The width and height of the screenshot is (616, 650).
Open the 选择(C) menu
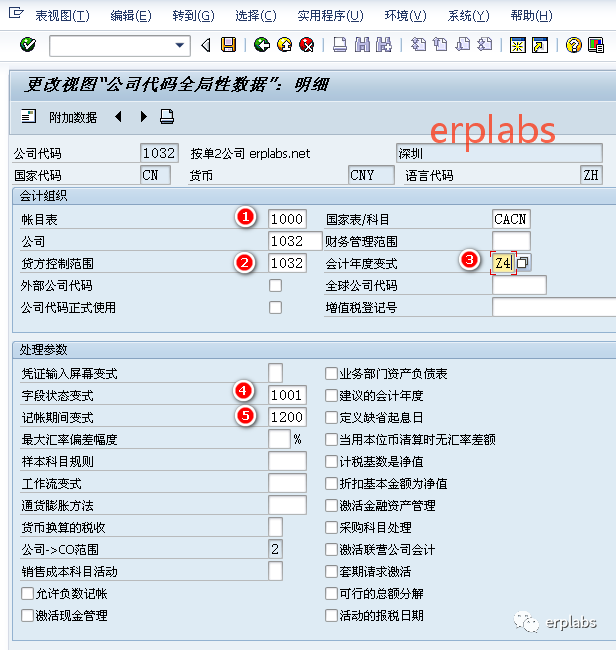coord(256,16)
